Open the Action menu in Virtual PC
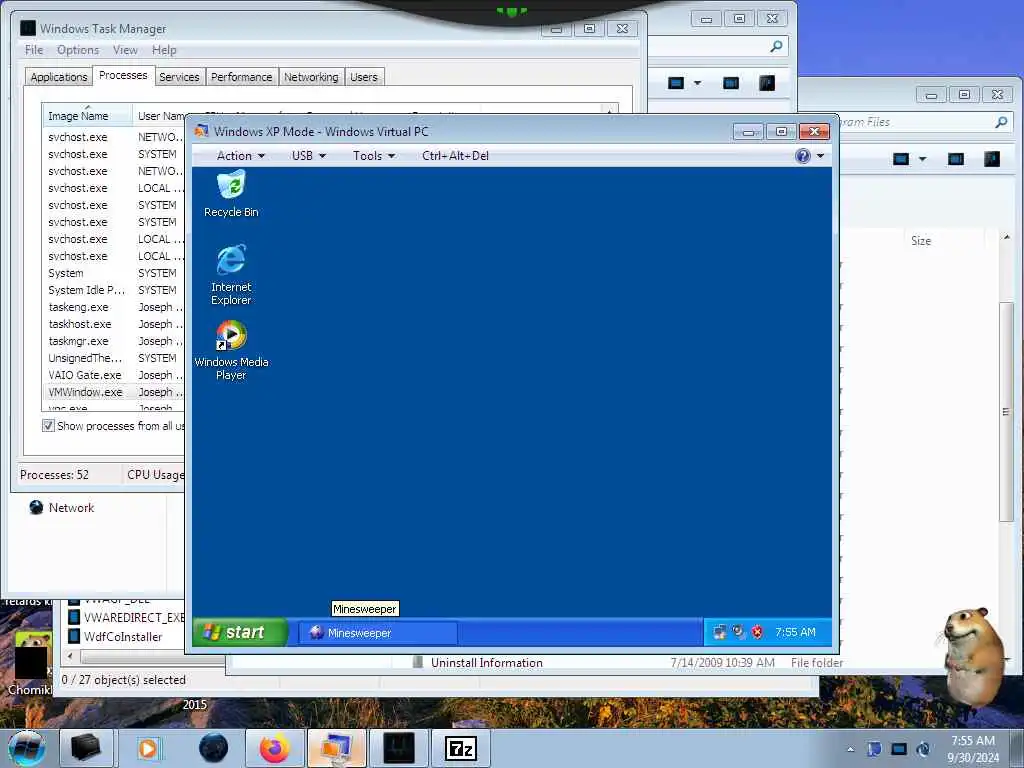The image size is (1024, 768). [240, 155]
